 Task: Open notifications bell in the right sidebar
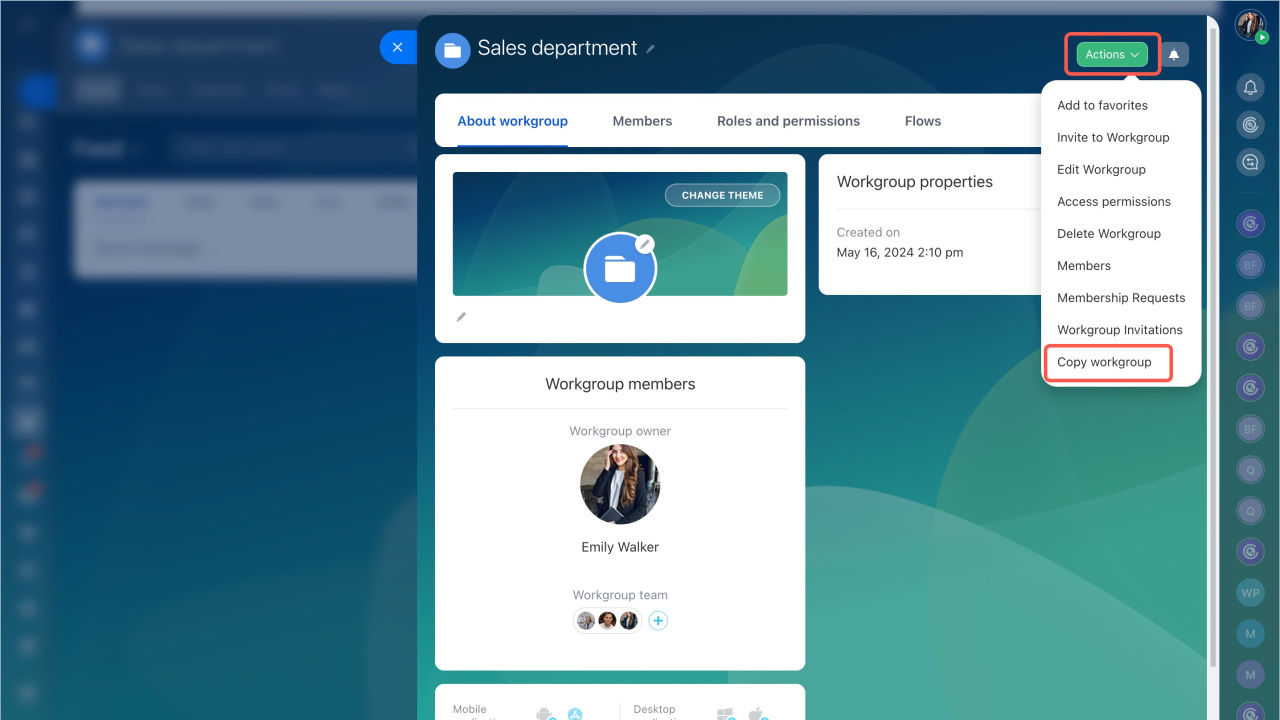click(x=1250, y=89)
